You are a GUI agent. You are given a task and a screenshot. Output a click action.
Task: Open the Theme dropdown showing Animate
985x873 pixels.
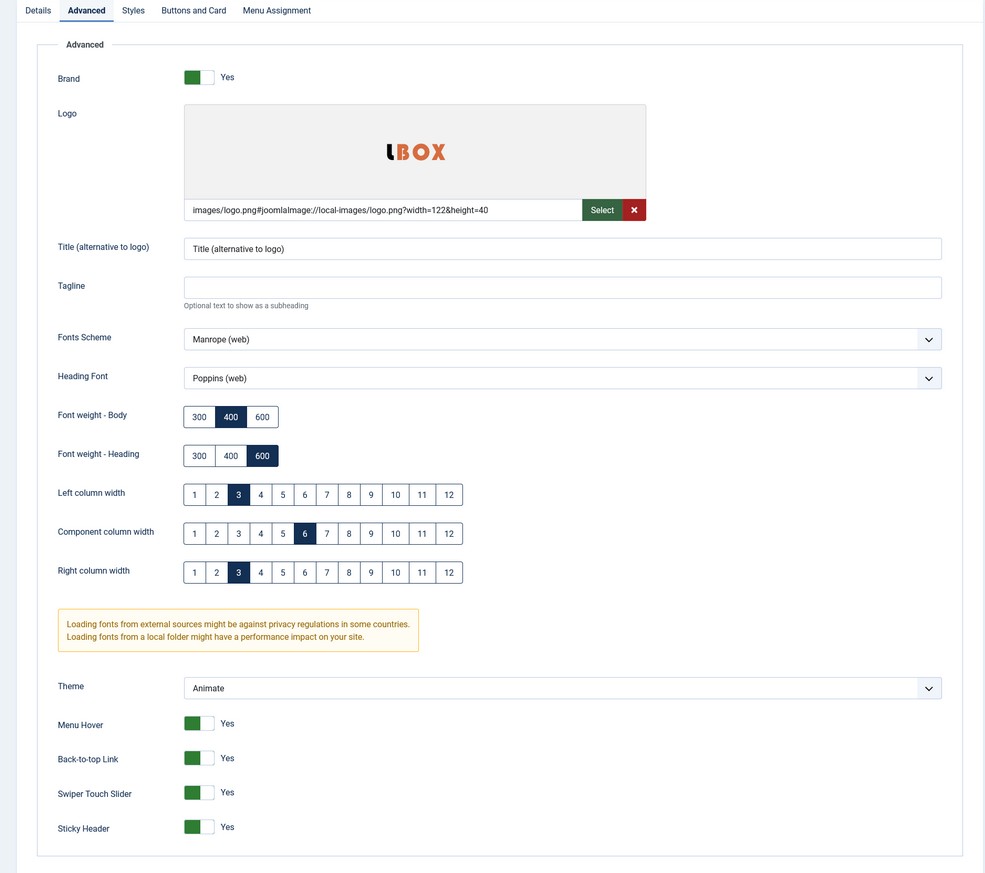(562, 689)
